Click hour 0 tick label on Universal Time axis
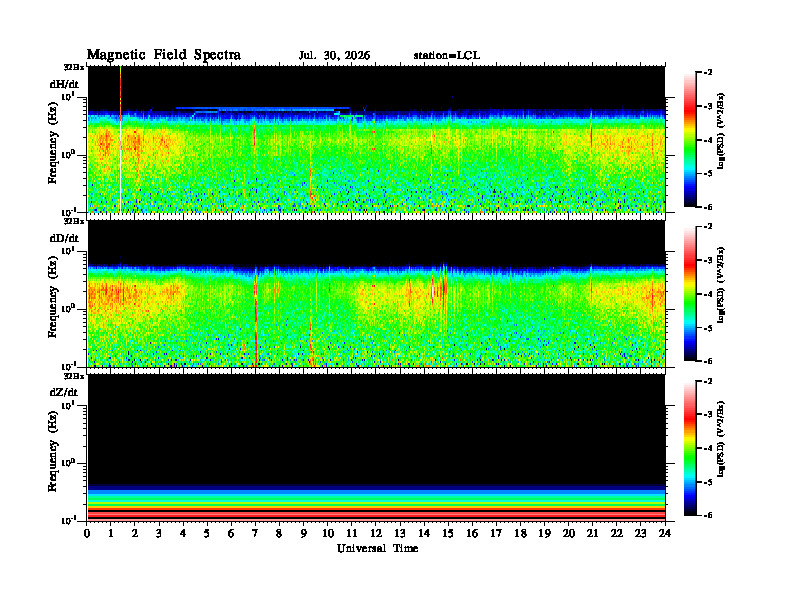Viewport: 792px width, 612px height. click(x=87, y=533)
